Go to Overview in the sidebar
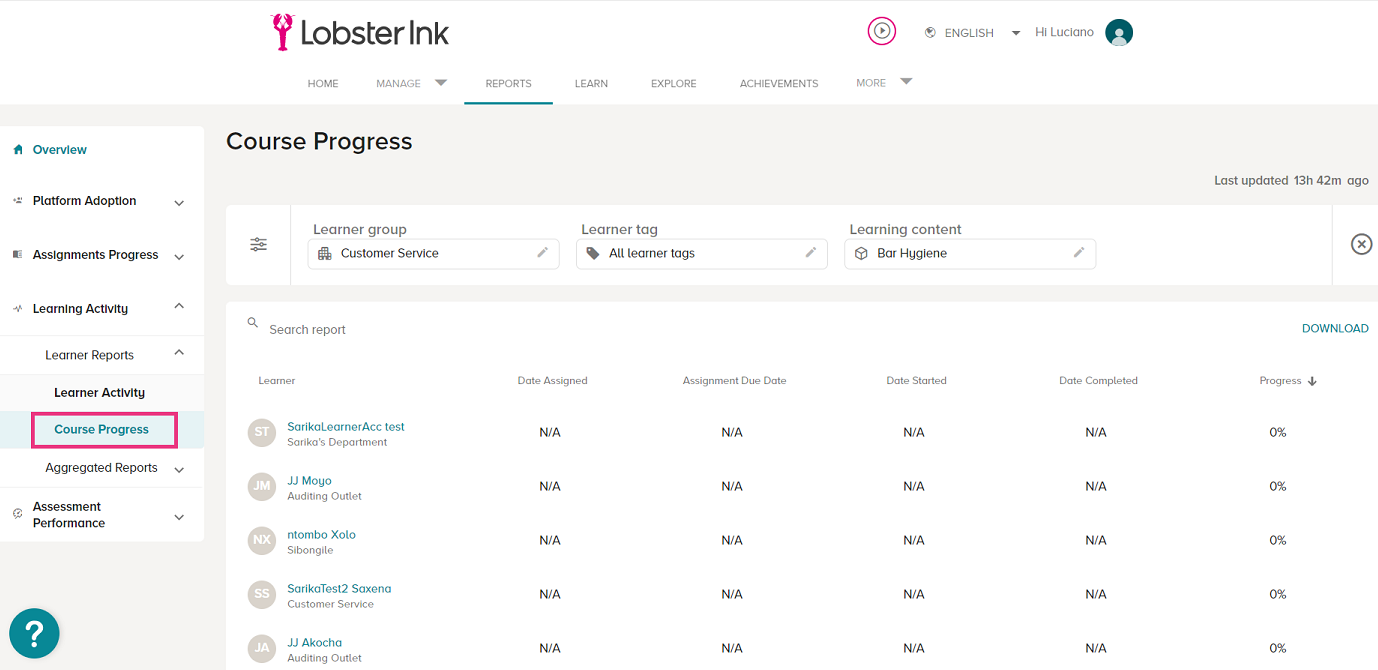Viewport: 1378px width, 670px height. pos(60,150)
